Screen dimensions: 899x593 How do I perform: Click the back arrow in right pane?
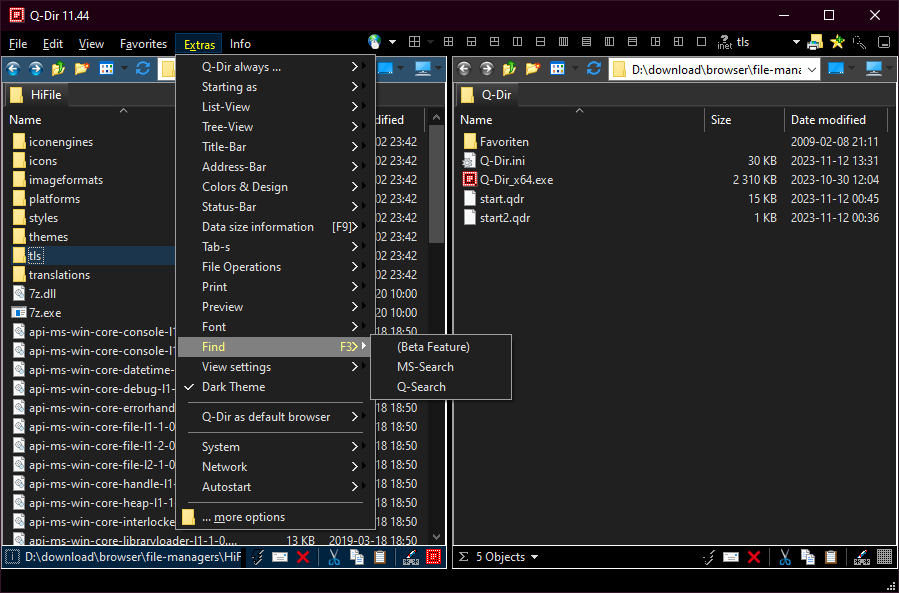465,69
